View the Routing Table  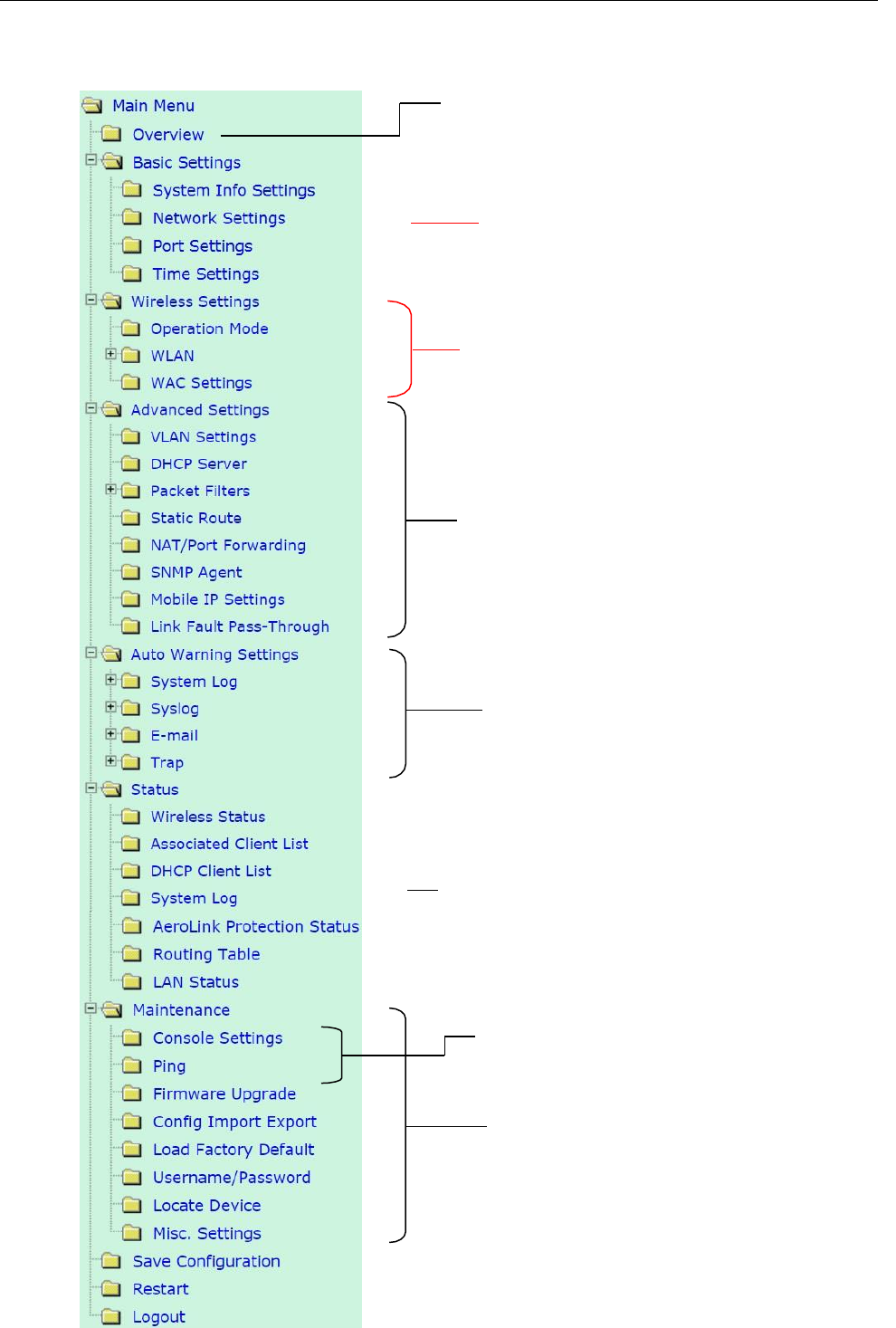(206, 954)
